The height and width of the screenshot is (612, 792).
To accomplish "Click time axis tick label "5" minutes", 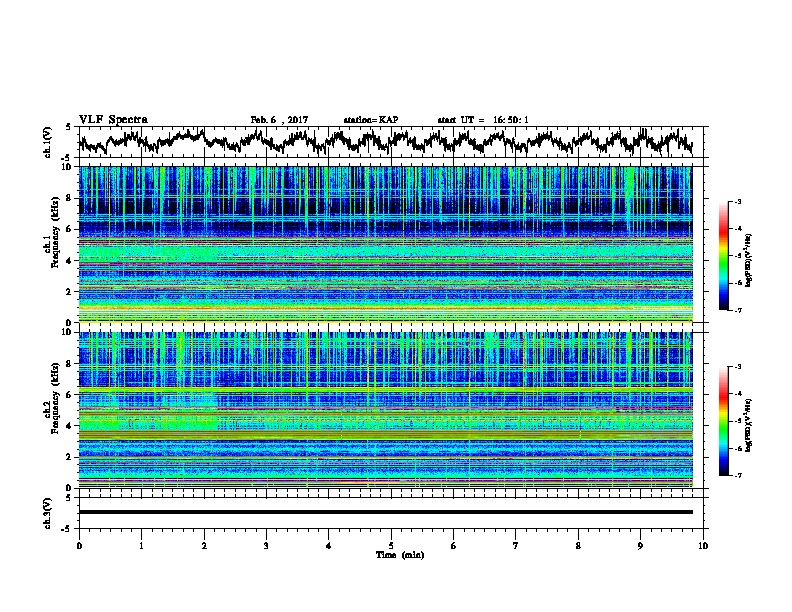I will click(391, 545).
